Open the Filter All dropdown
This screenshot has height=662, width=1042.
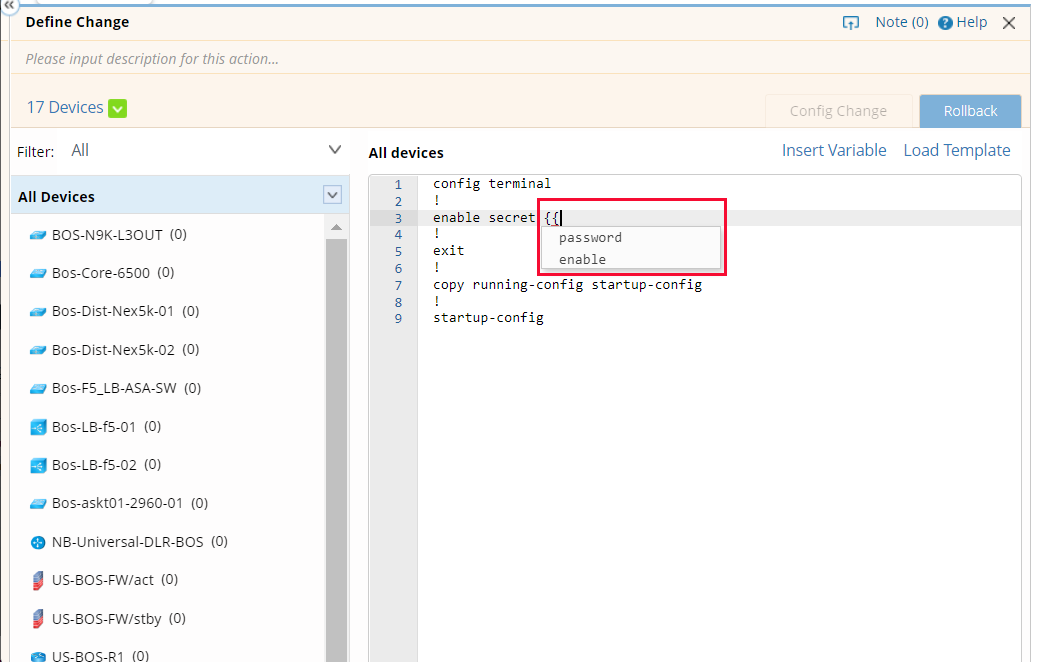click(335, 150)
